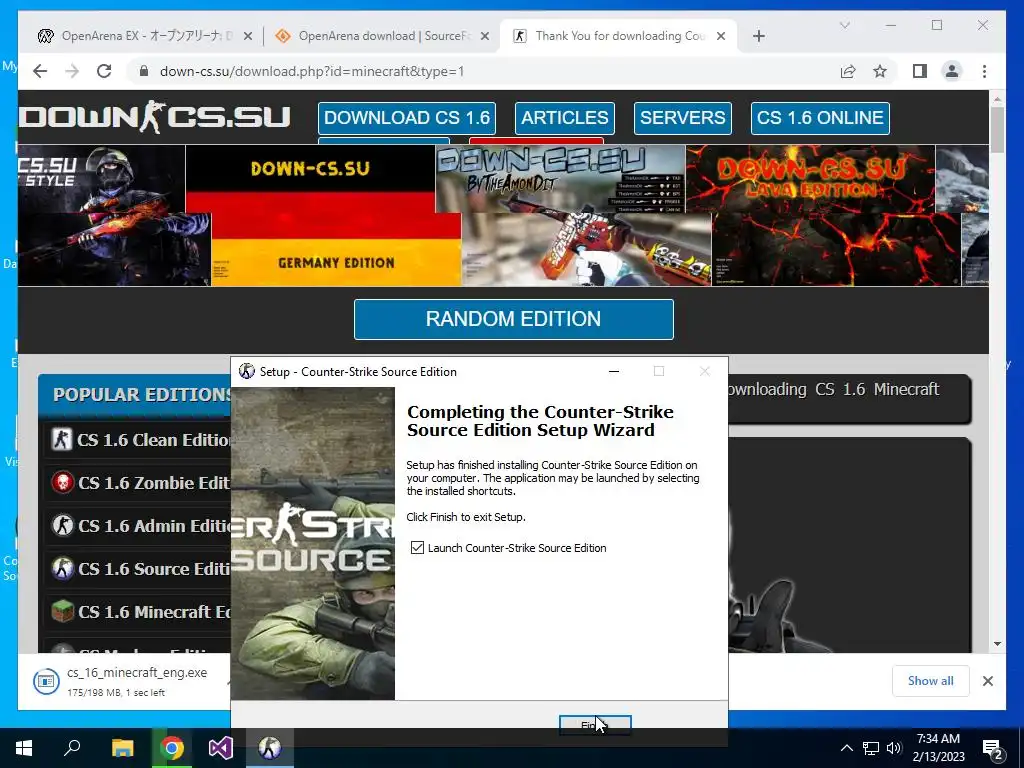Open Chrome side panel icon

920,71
